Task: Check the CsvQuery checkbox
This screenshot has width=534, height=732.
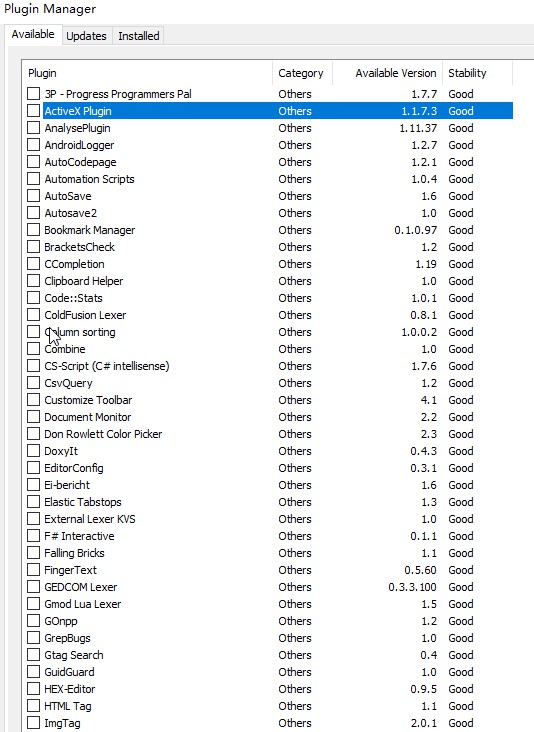Action: coord(33,383)
